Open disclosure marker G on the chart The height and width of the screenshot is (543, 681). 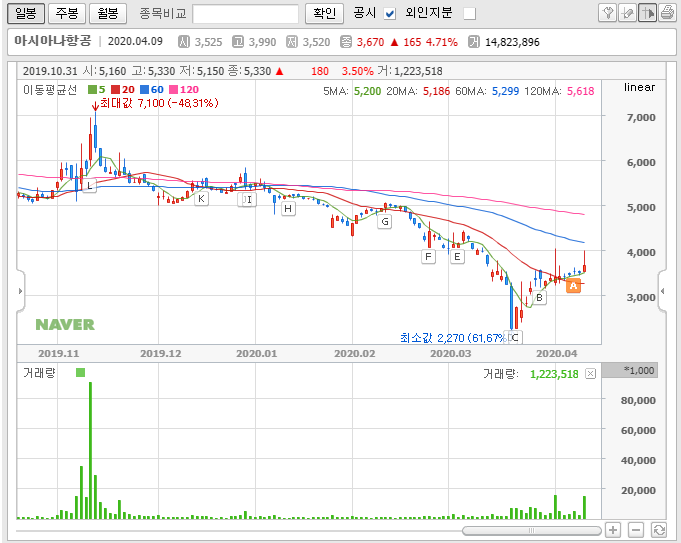point(385,222)
